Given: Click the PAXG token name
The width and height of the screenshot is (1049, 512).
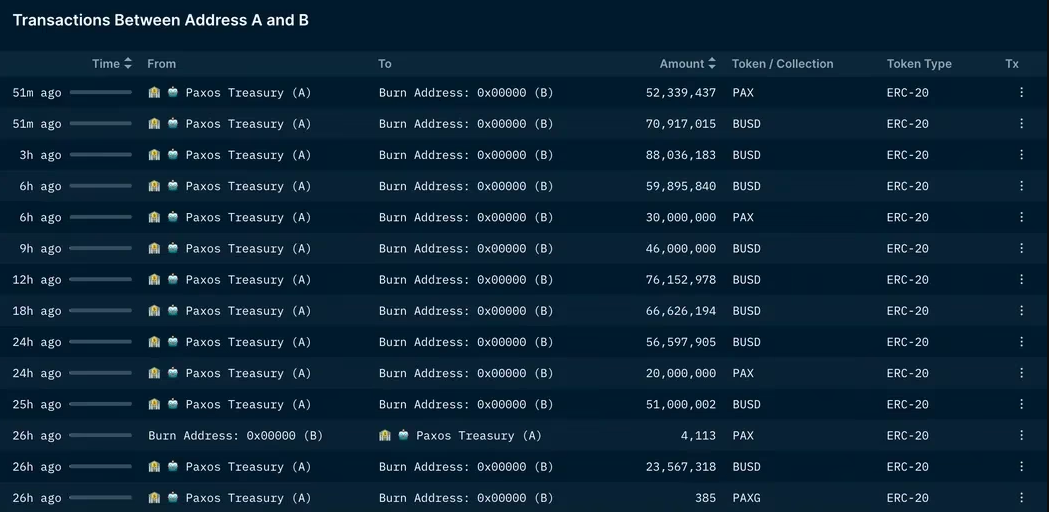Looking at the screenshot, I should tap(746, 498).
